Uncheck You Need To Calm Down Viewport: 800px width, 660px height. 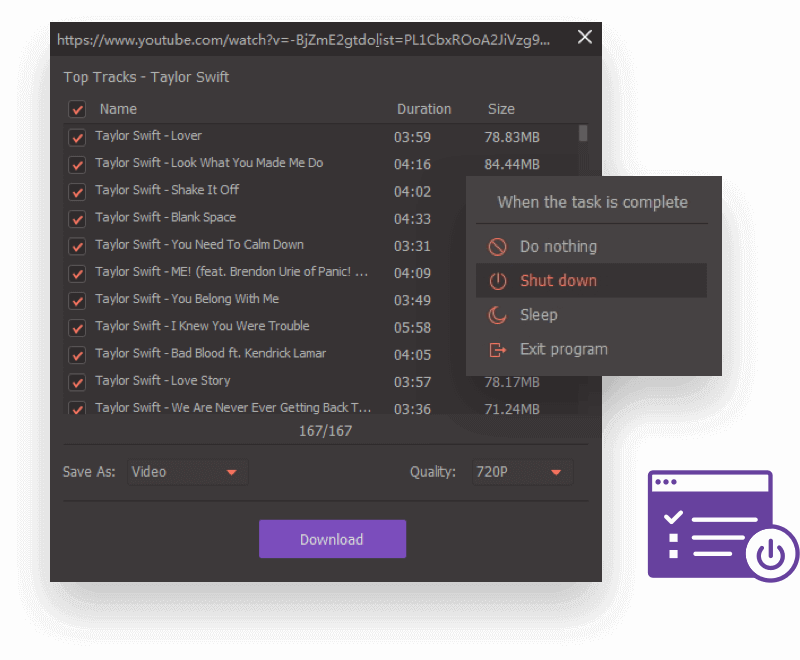coord(77,246)
